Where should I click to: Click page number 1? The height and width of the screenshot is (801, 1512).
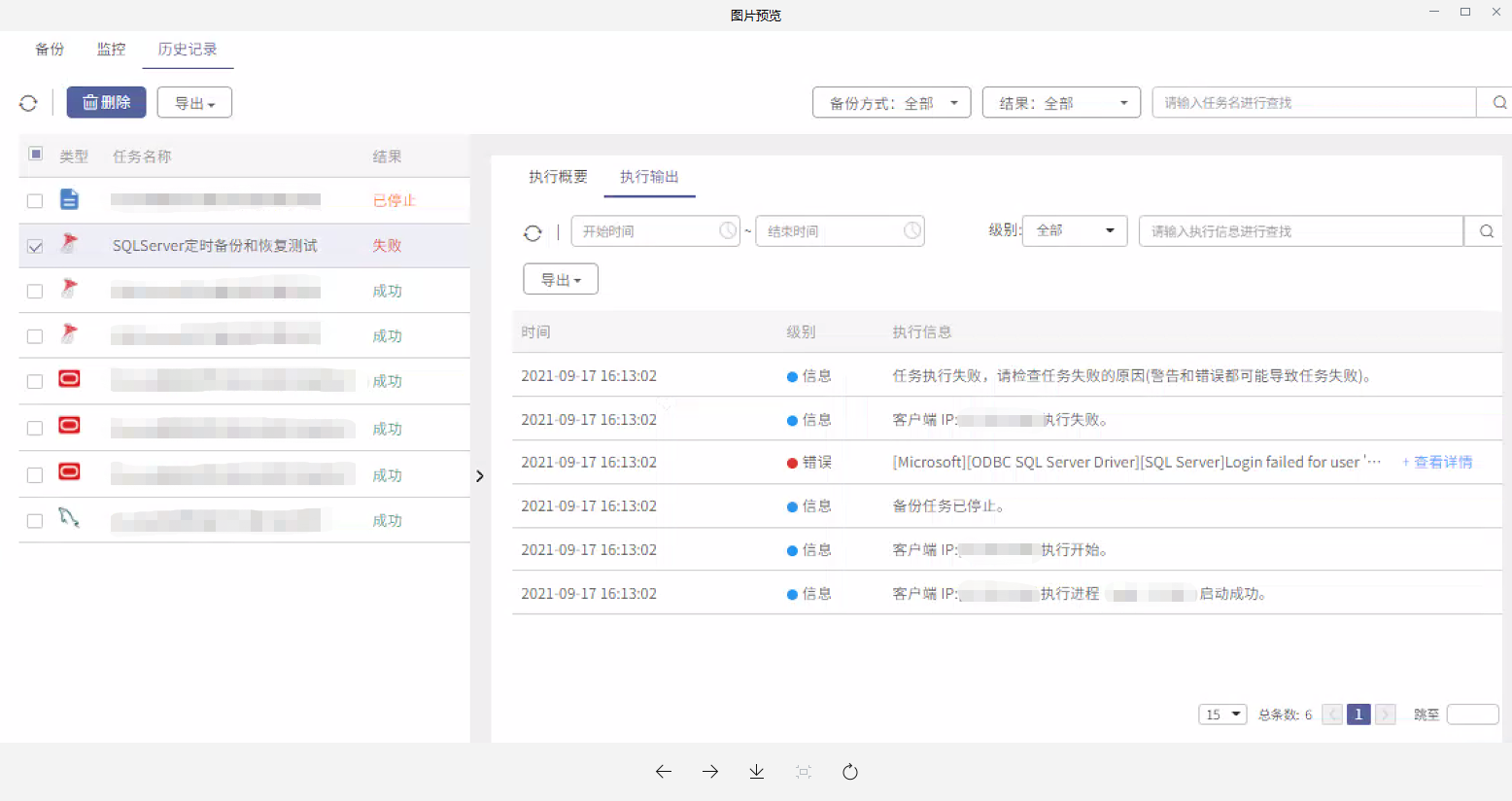1358,714
